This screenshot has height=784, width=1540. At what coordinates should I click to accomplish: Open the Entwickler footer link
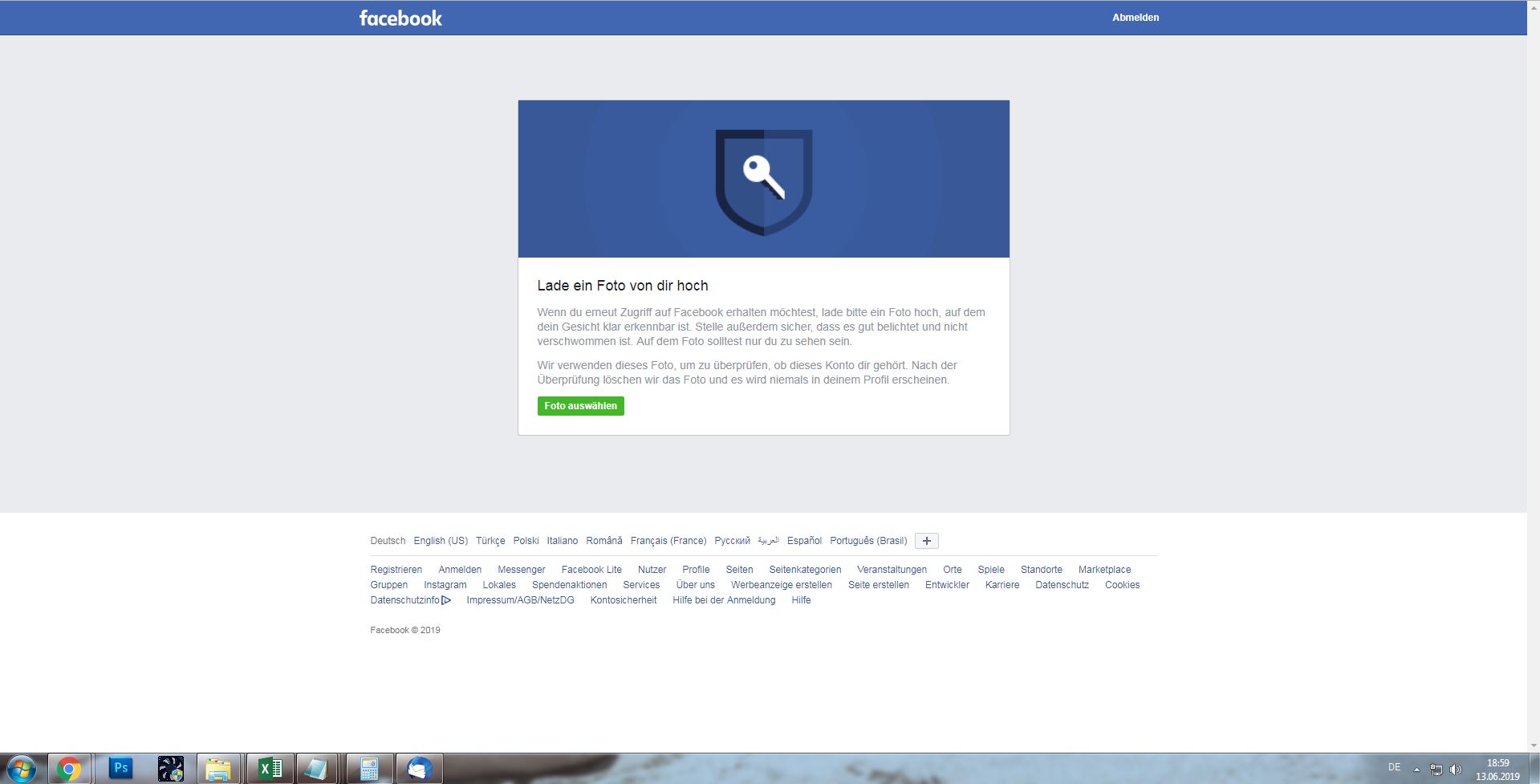pos(947,585)
